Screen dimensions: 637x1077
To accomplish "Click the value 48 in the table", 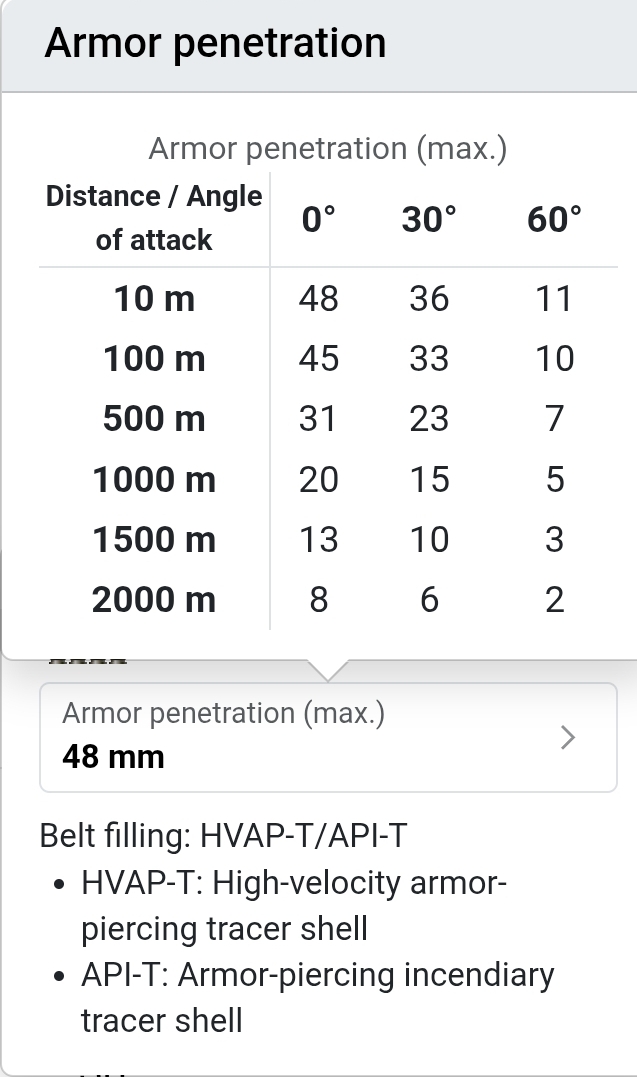I will pyautogui.click(x=318, y=298).
